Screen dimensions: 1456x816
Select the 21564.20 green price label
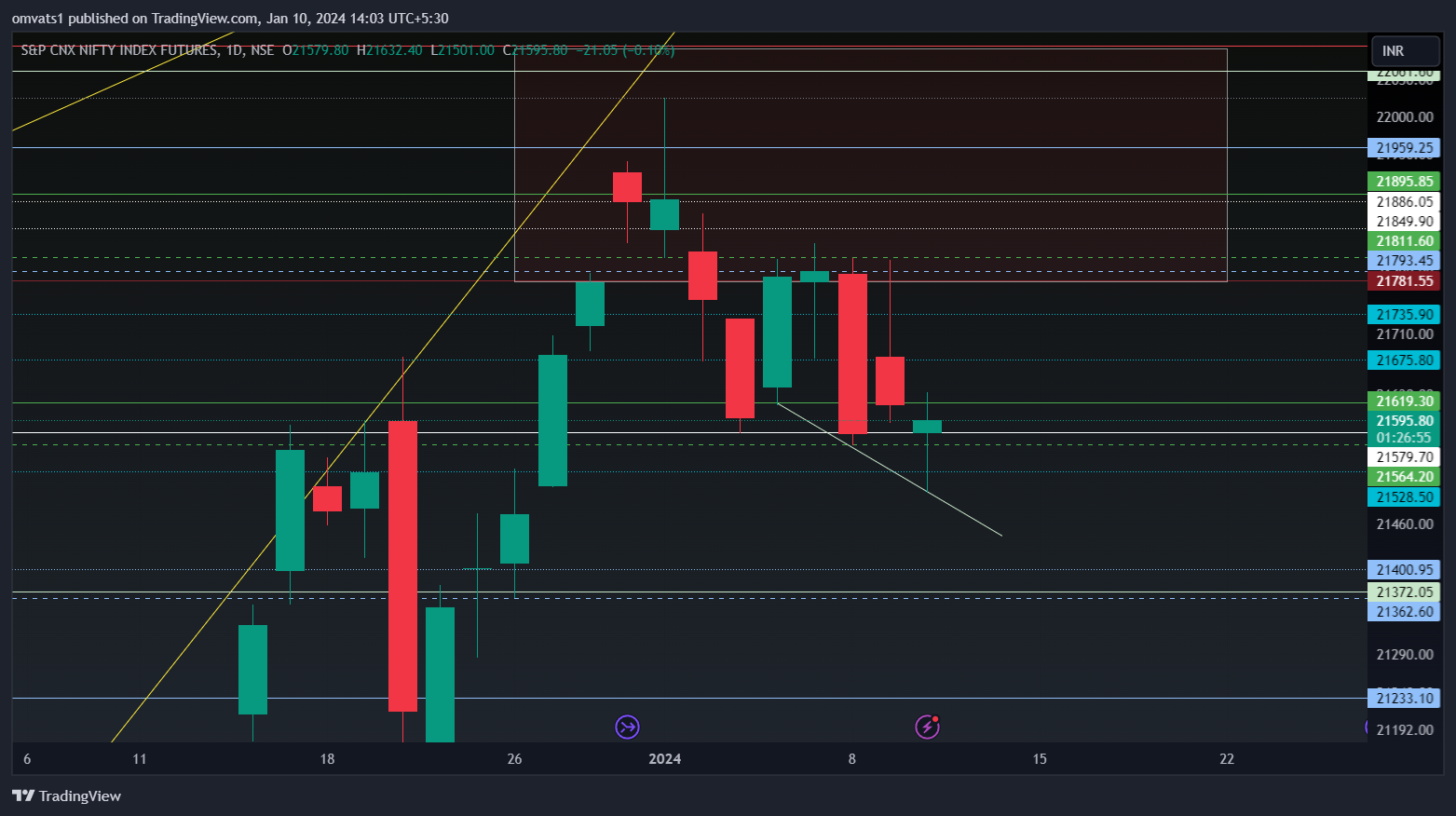pyautogui.click(x=1404, y=477)
